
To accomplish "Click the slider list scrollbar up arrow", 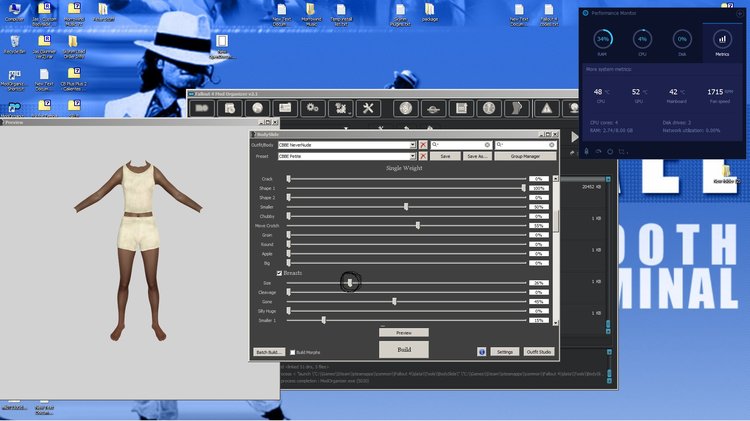I will pos(555,178).
